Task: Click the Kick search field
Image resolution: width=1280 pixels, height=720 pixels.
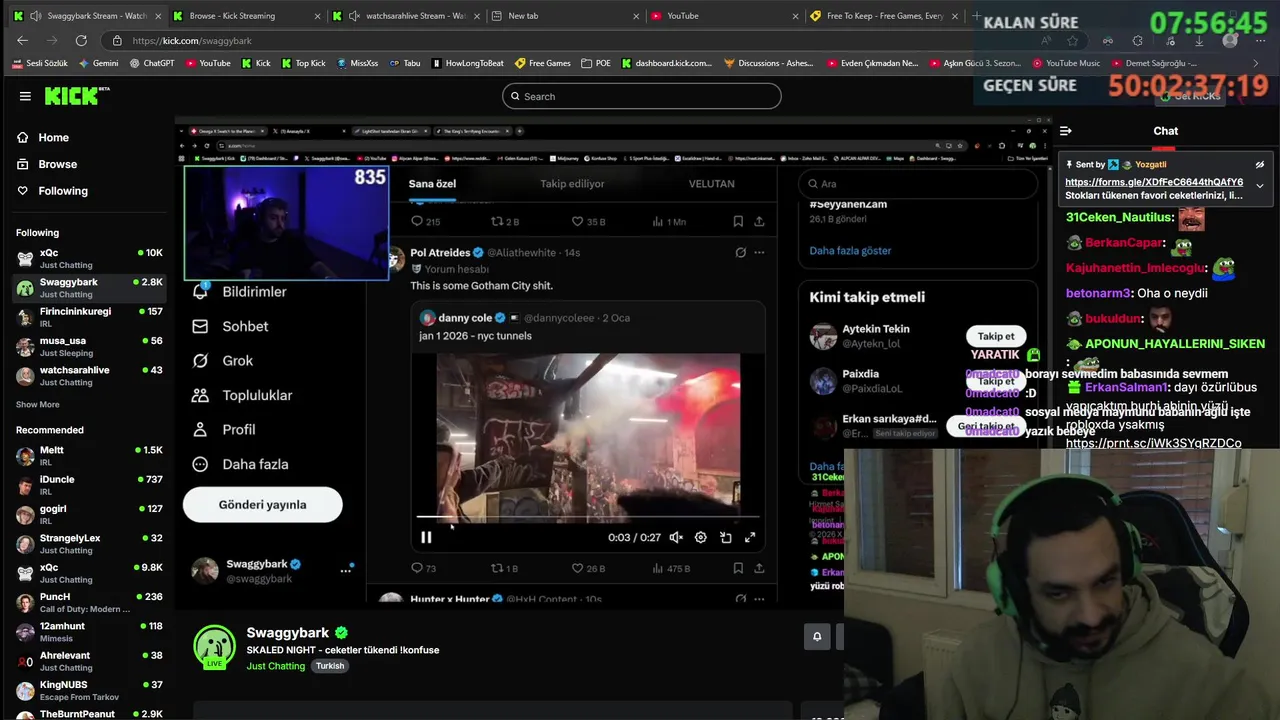Action: point(641,96)
